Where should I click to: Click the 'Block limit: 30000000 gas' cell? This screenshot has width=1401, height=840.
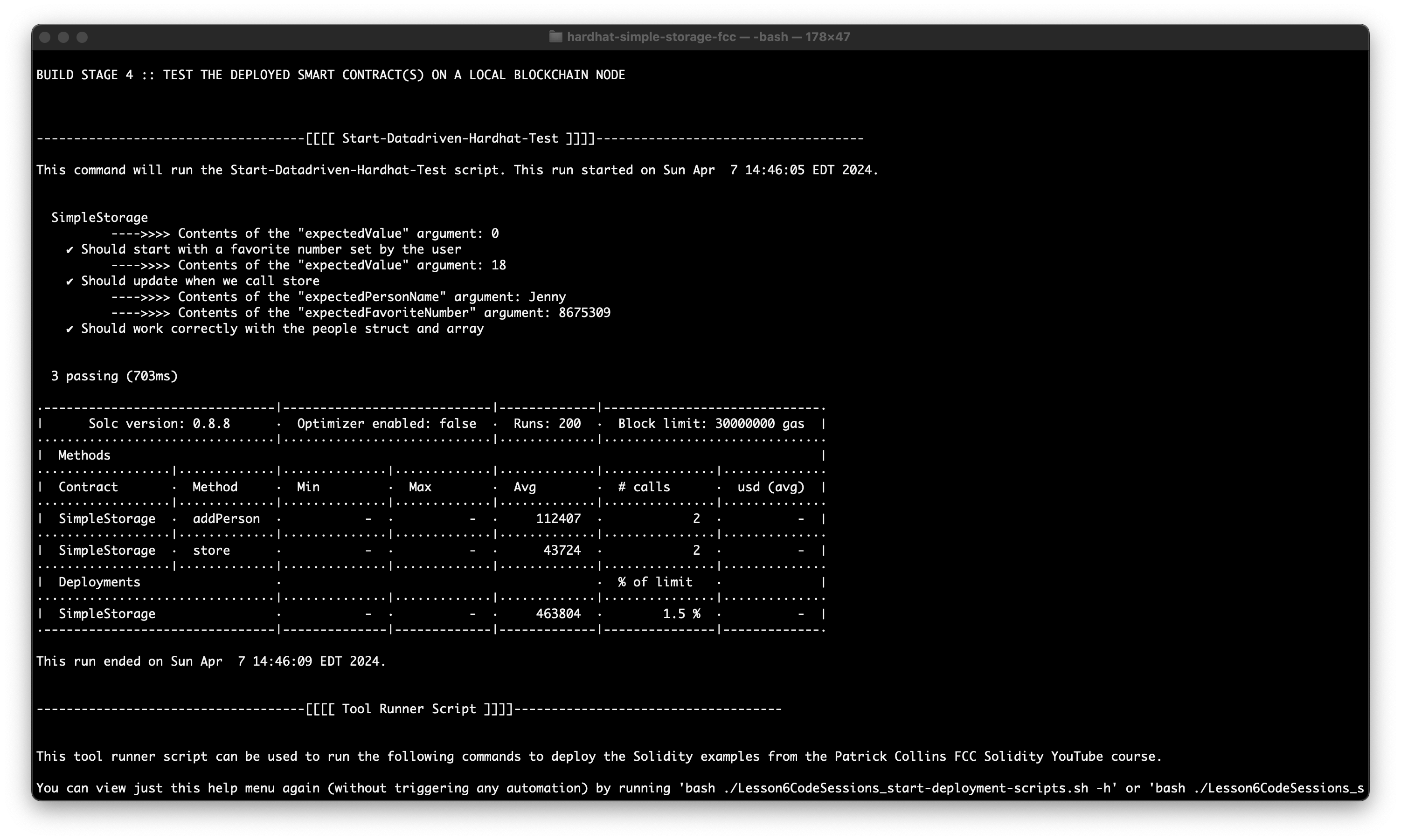(x=711, y=424)
